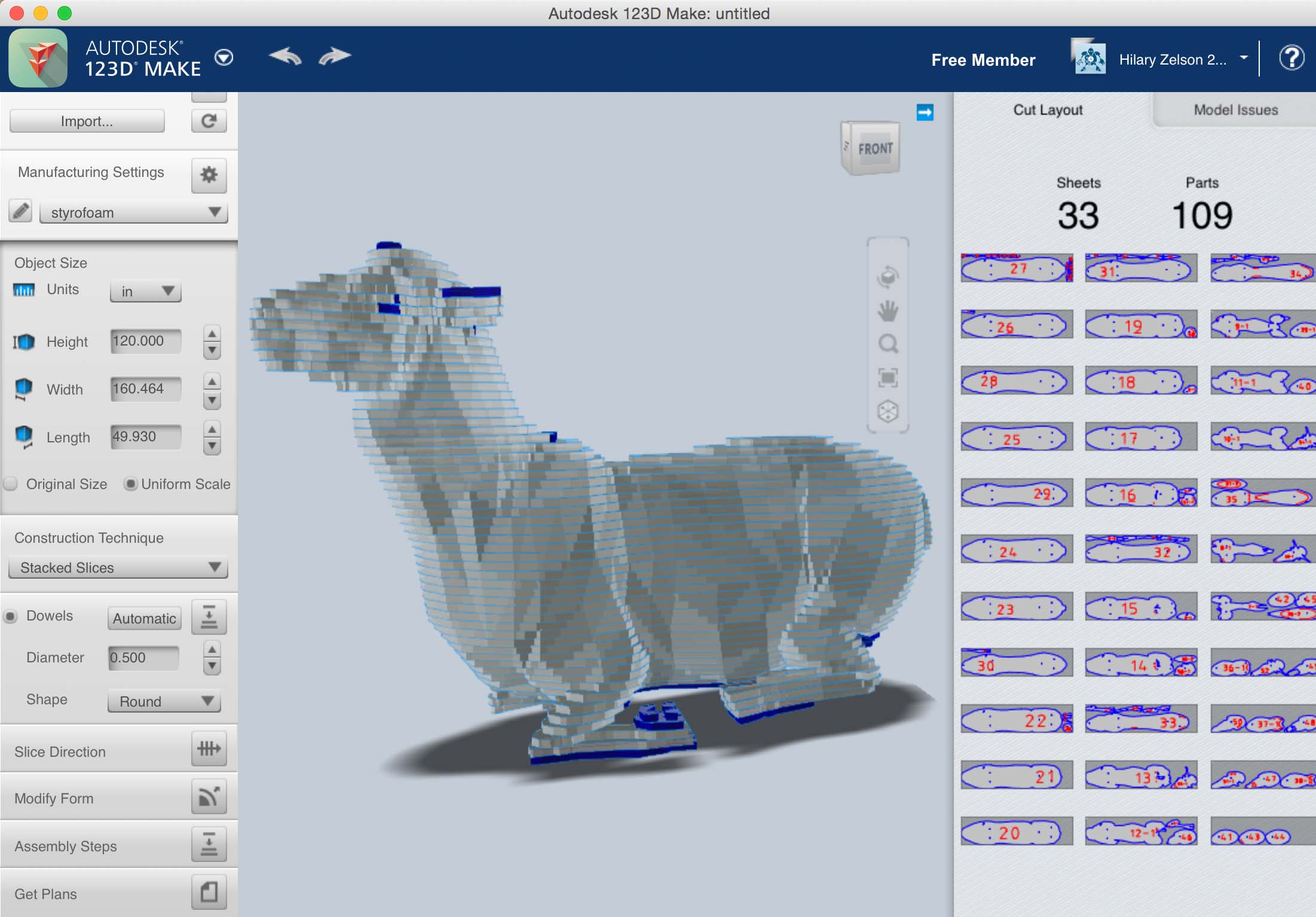This screenshot has height=917, width=1316.
Task: Click the Height value field
Action: pos(145,341)
